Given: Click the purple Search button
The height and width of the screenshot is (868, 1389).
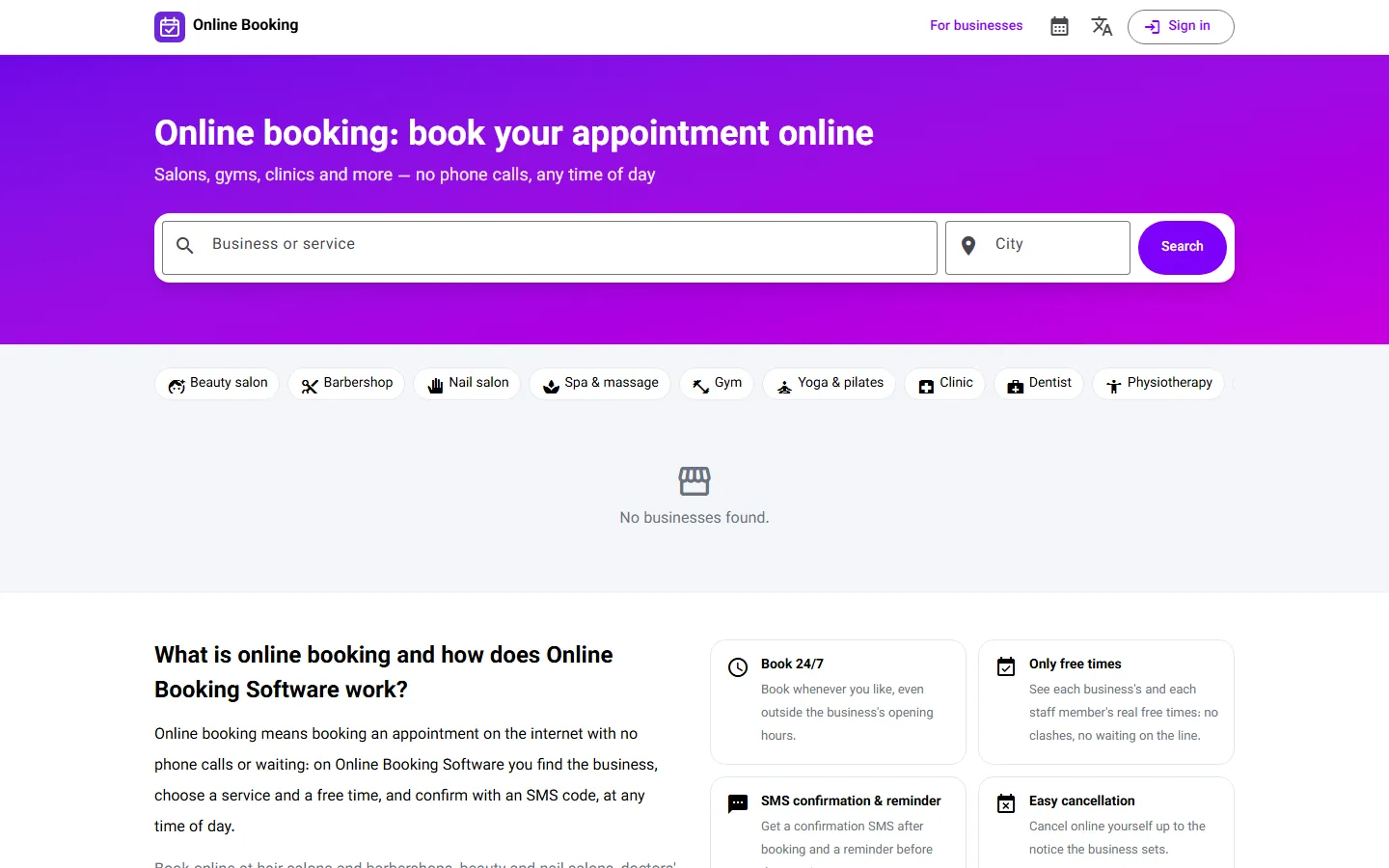Looking at the screenshot, I should [1183, 248].
